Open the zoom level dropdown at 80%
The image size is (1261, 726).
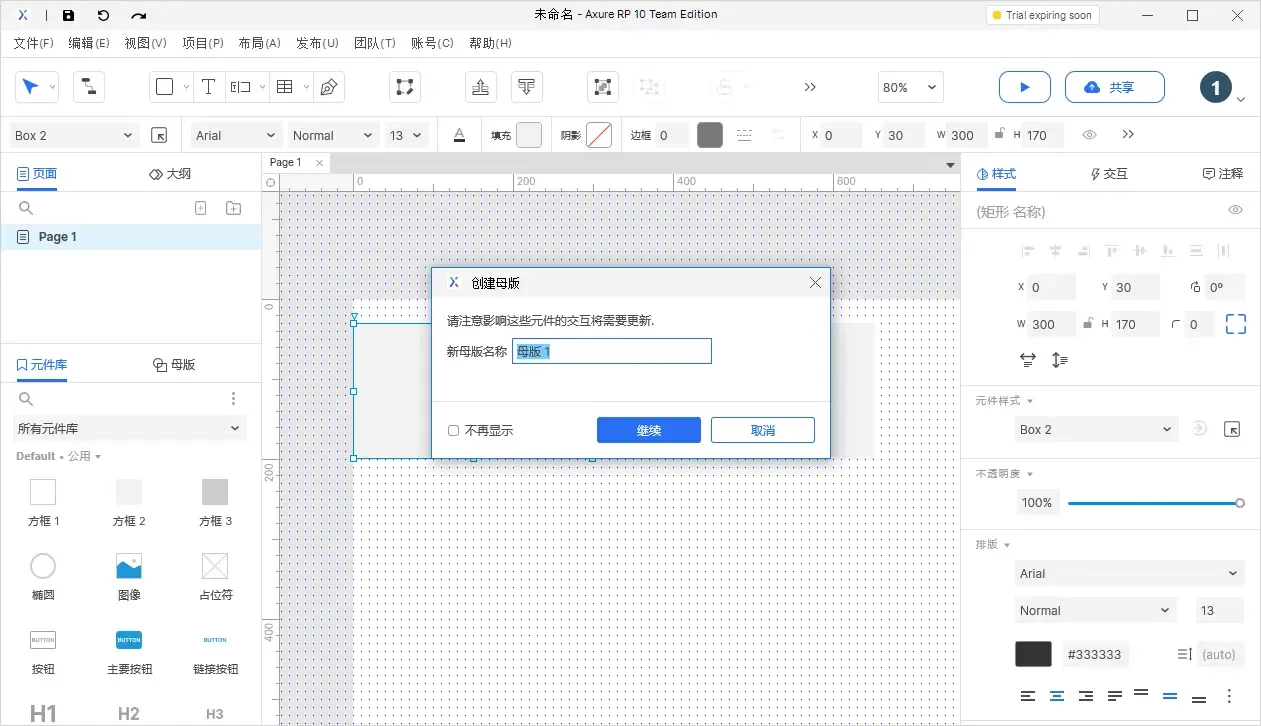click(910, 87)
